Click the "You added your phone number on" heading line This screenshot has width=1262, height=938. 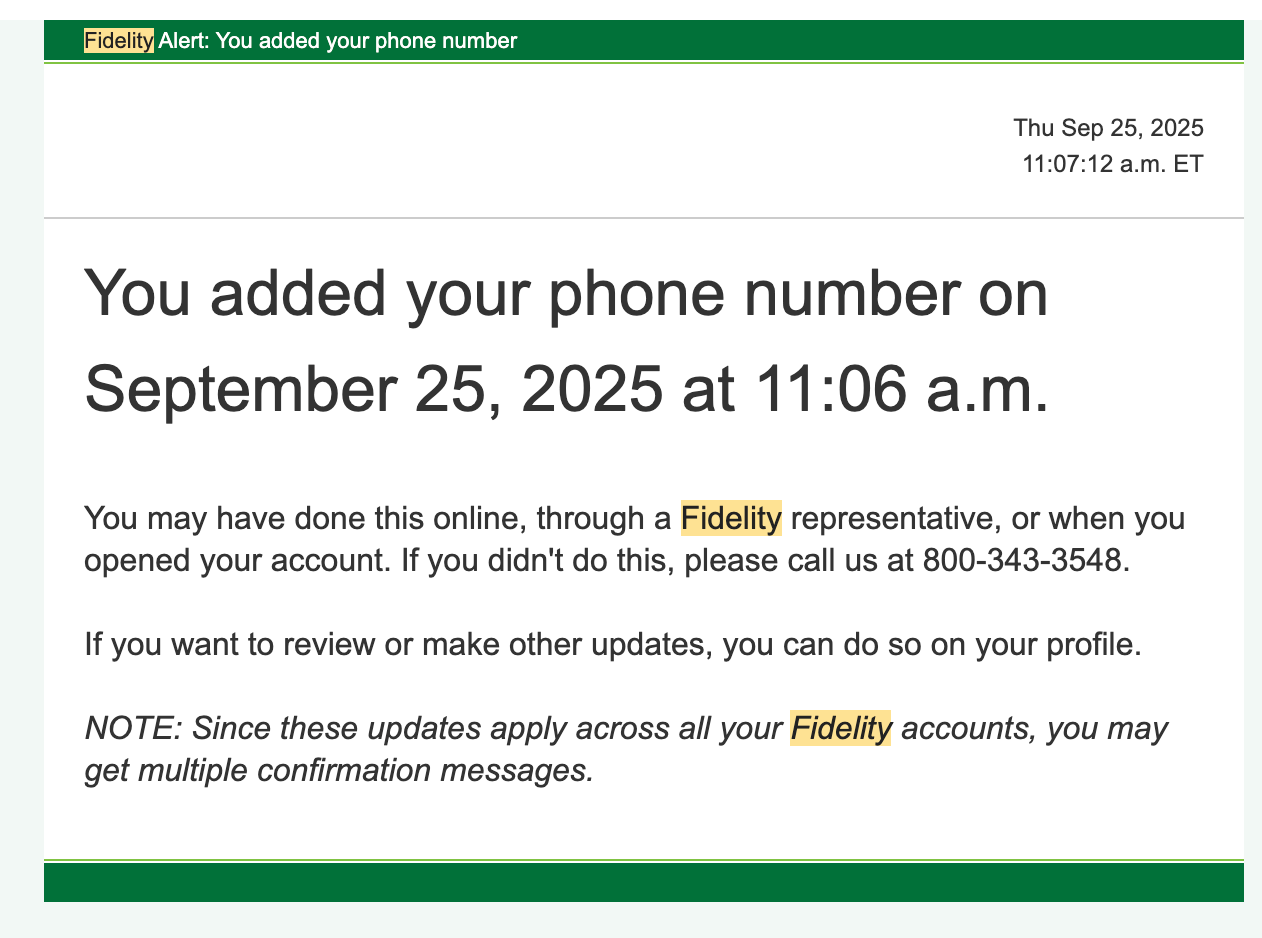(566, 294)
